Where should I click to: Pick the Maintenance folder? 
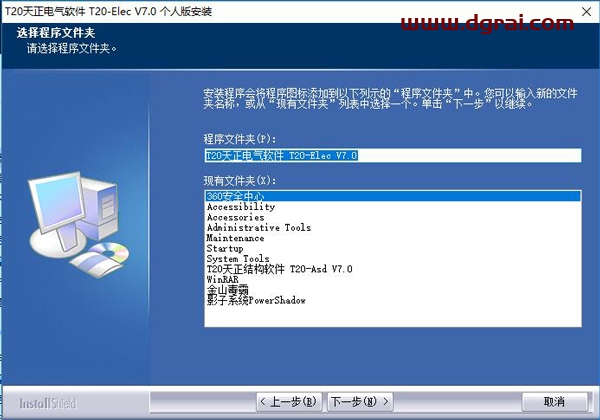[235, 238]
